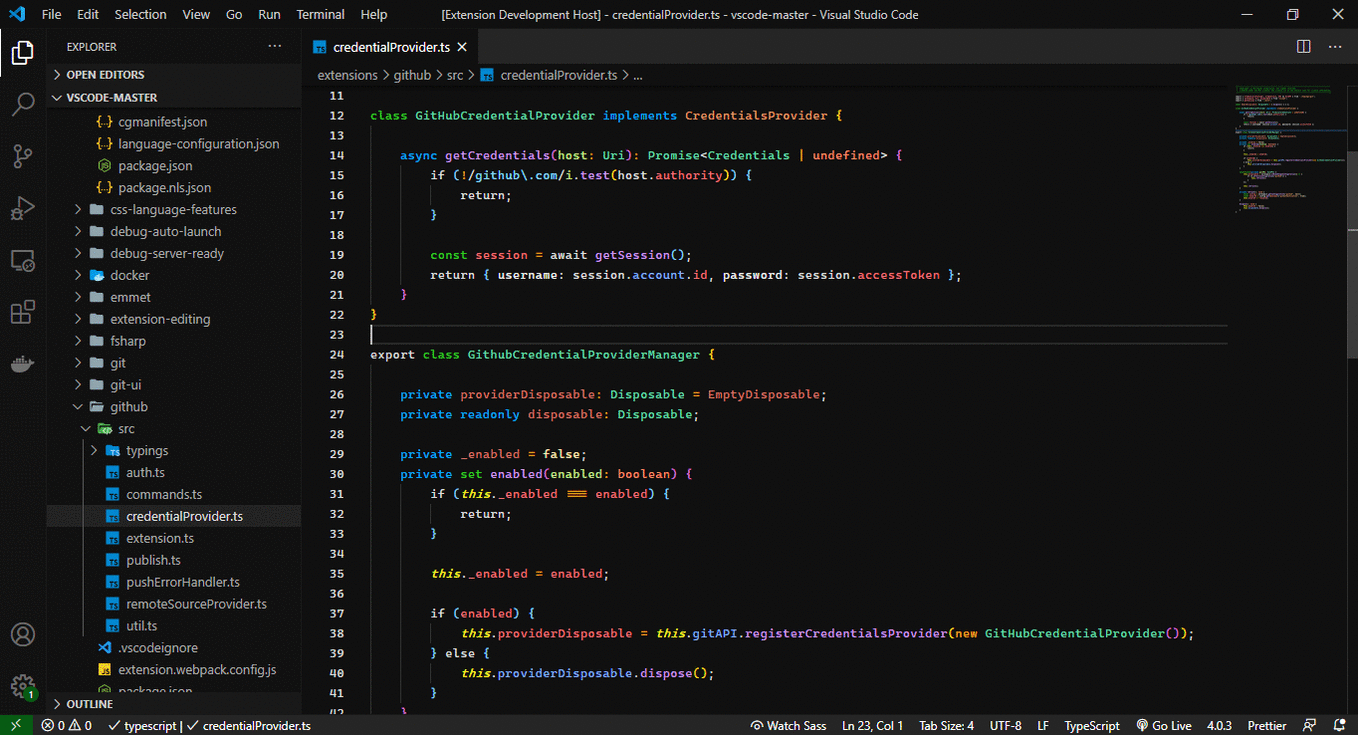Change Tab Size: 4 indentation setting
This screenshot has height=735, width=1359.
point(946,725)
